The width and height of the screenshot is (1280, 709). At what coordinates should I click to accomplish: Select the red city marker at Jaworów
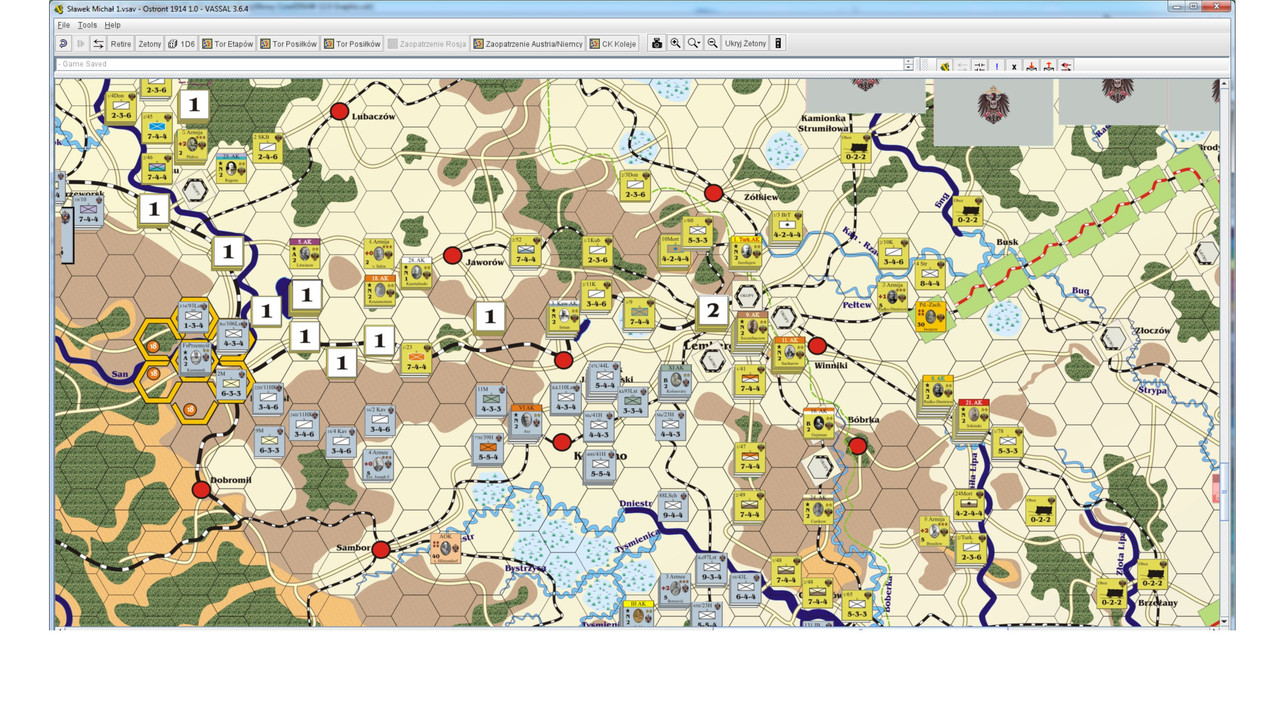452,255
